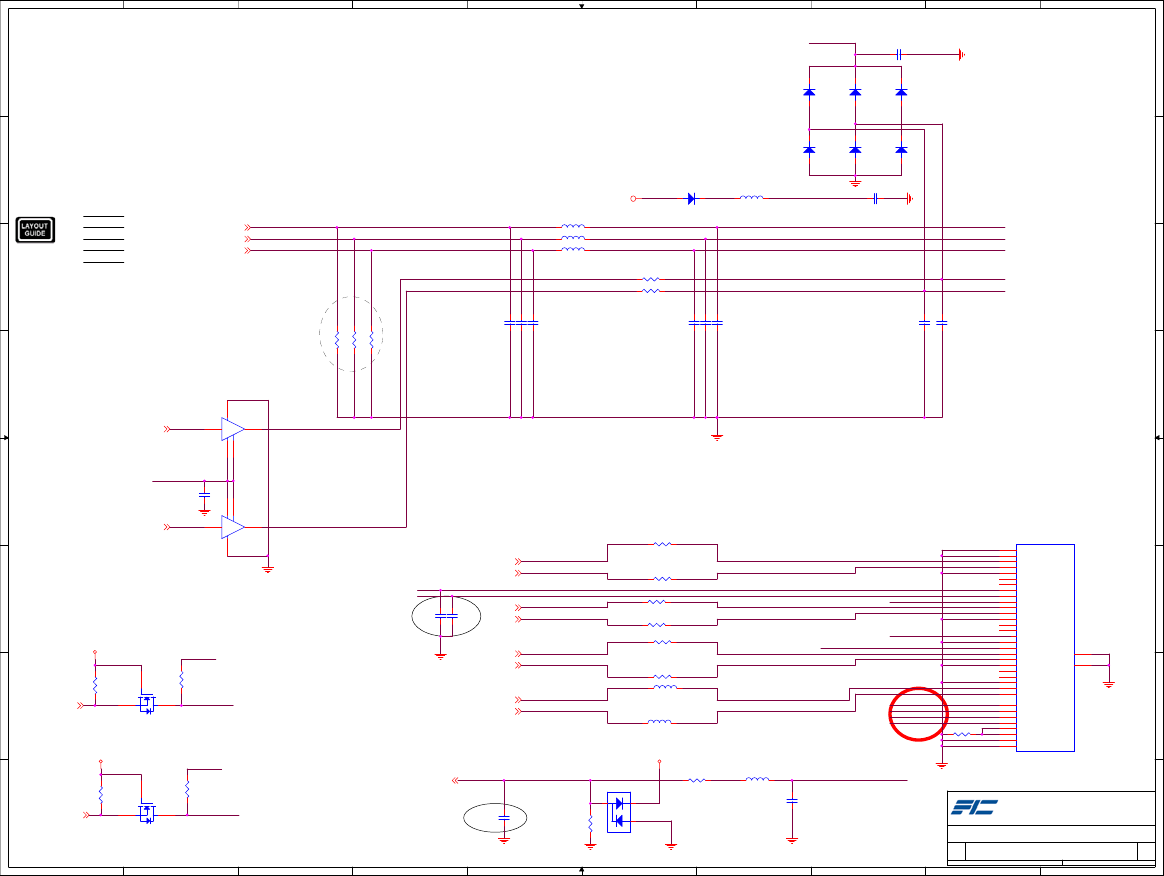Click the ground symbol under amplifier block

pos(268,569)
